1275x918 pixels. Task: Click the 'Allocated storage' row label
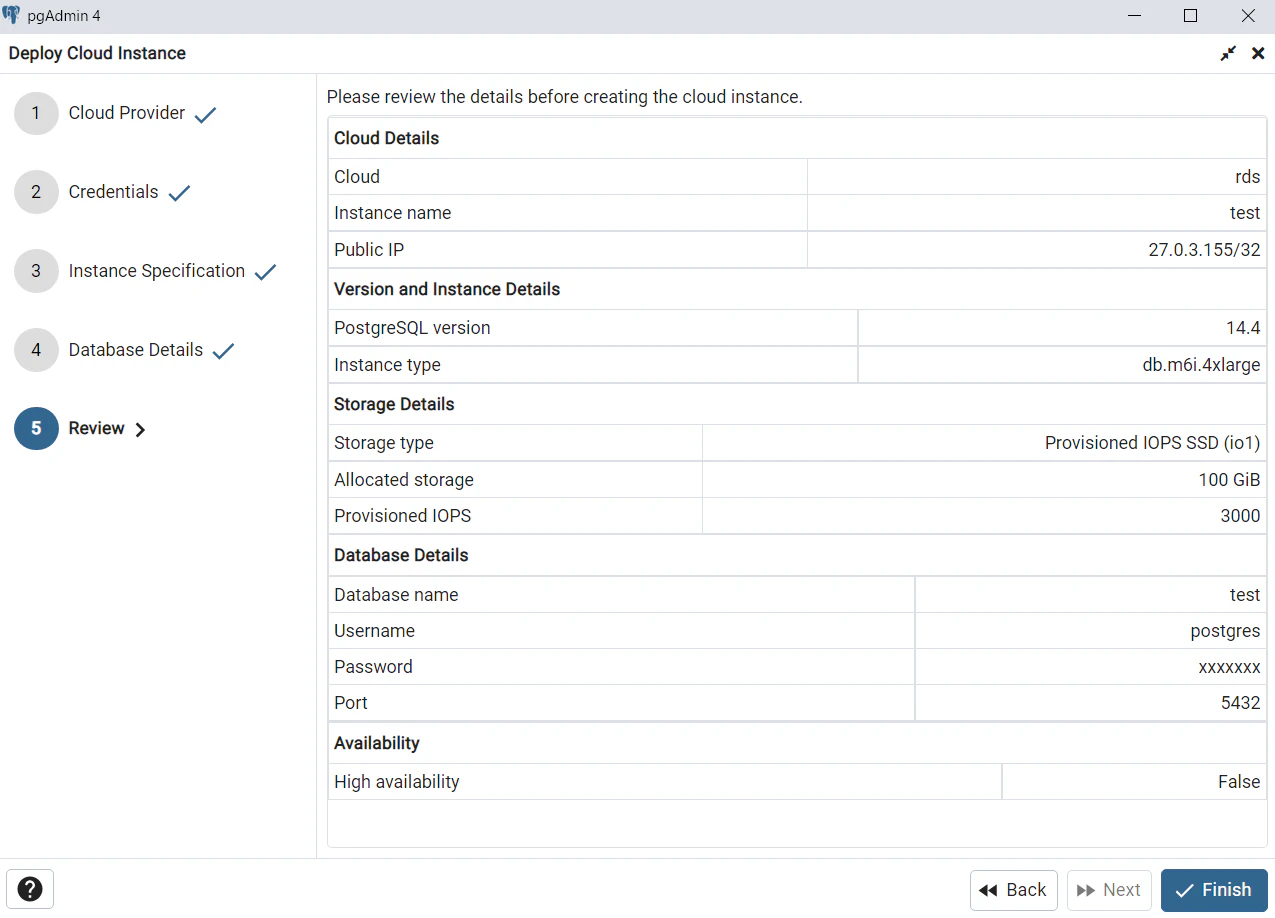click(404, 480)
